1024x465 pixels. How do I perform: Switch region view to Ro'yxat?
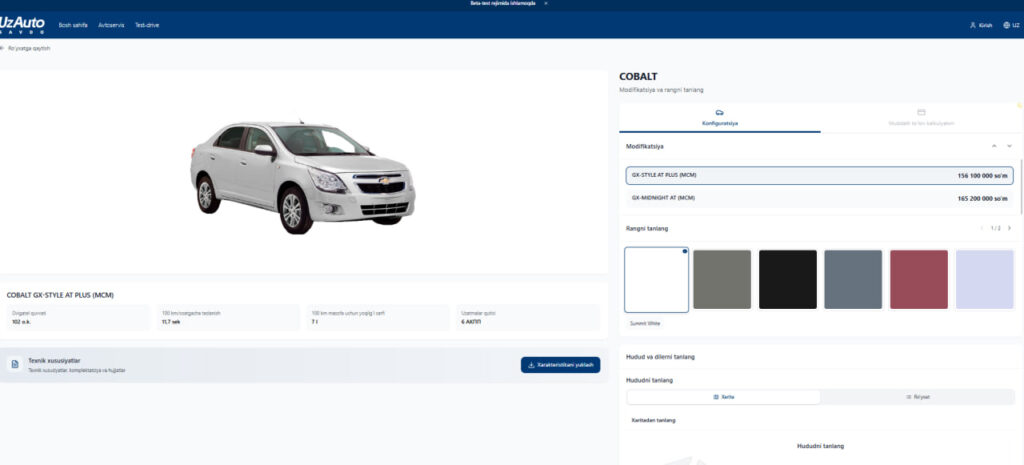tap(918, 397)
